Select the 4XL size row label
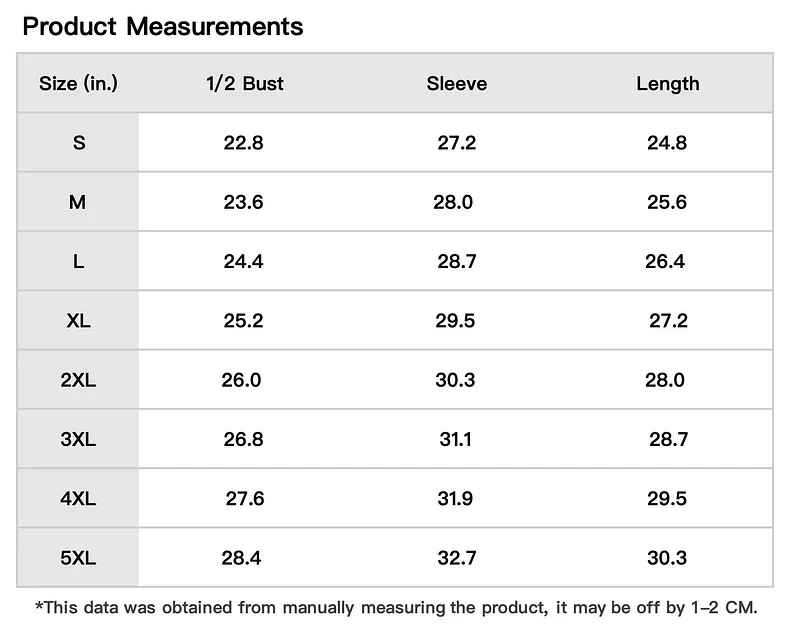The height and width of the screenshot is (633, 790). point(78,499)
